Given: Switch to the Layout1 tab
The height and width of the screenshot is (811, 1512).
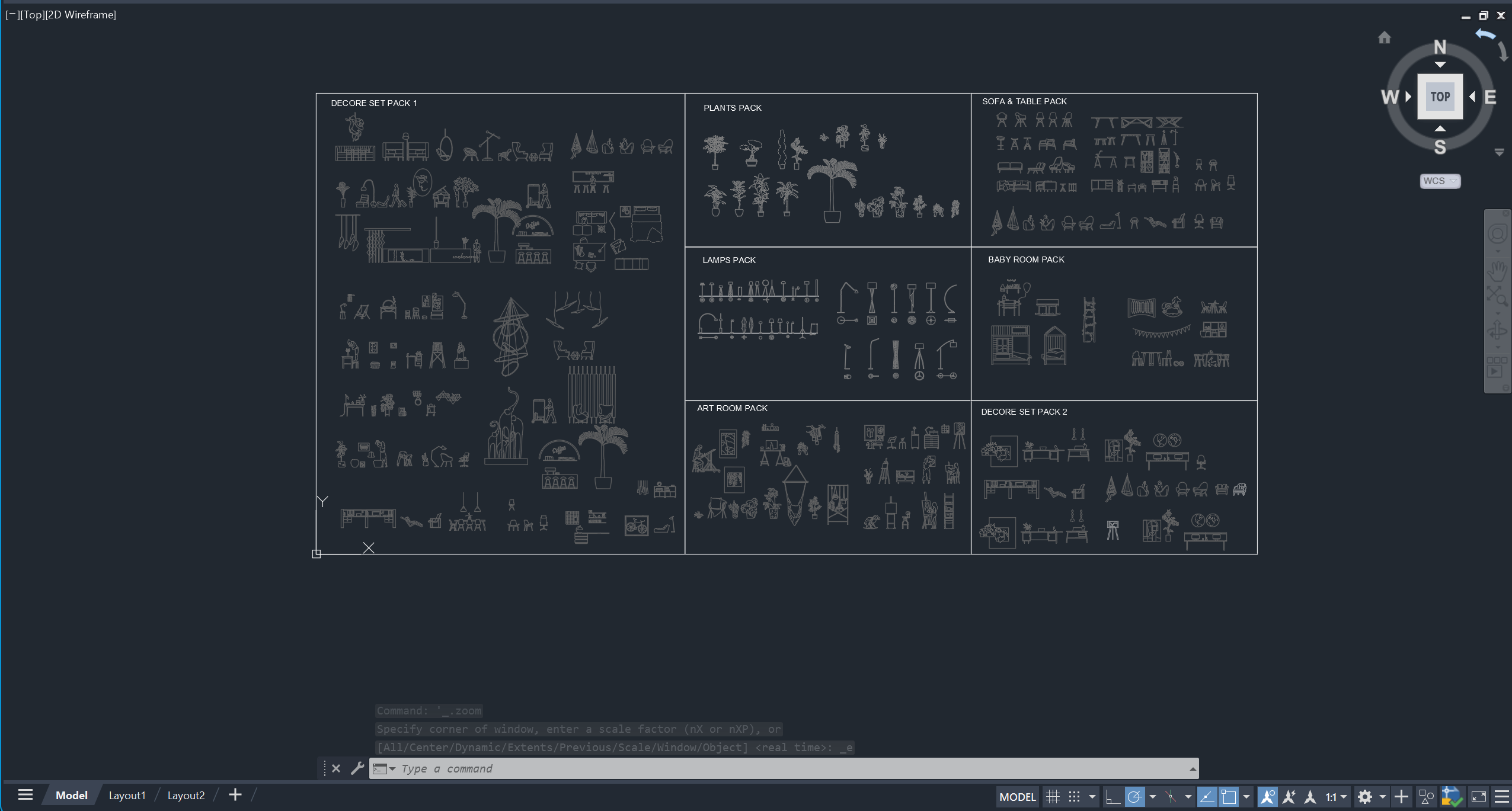Looking at the screenshot, I should (x=127, y=796).
